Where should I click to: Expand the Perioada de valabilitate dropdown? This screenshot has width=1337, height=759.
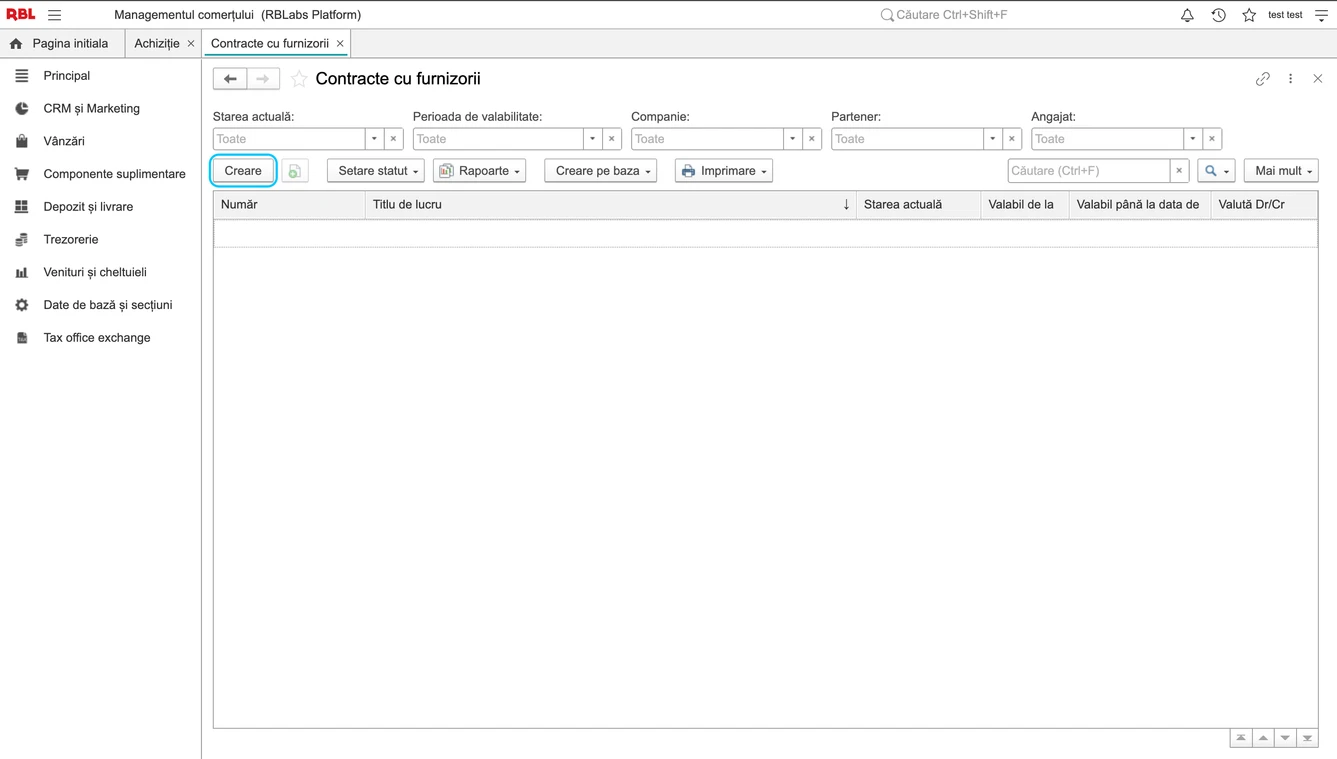pyautogui.click(x=593, y=139)
